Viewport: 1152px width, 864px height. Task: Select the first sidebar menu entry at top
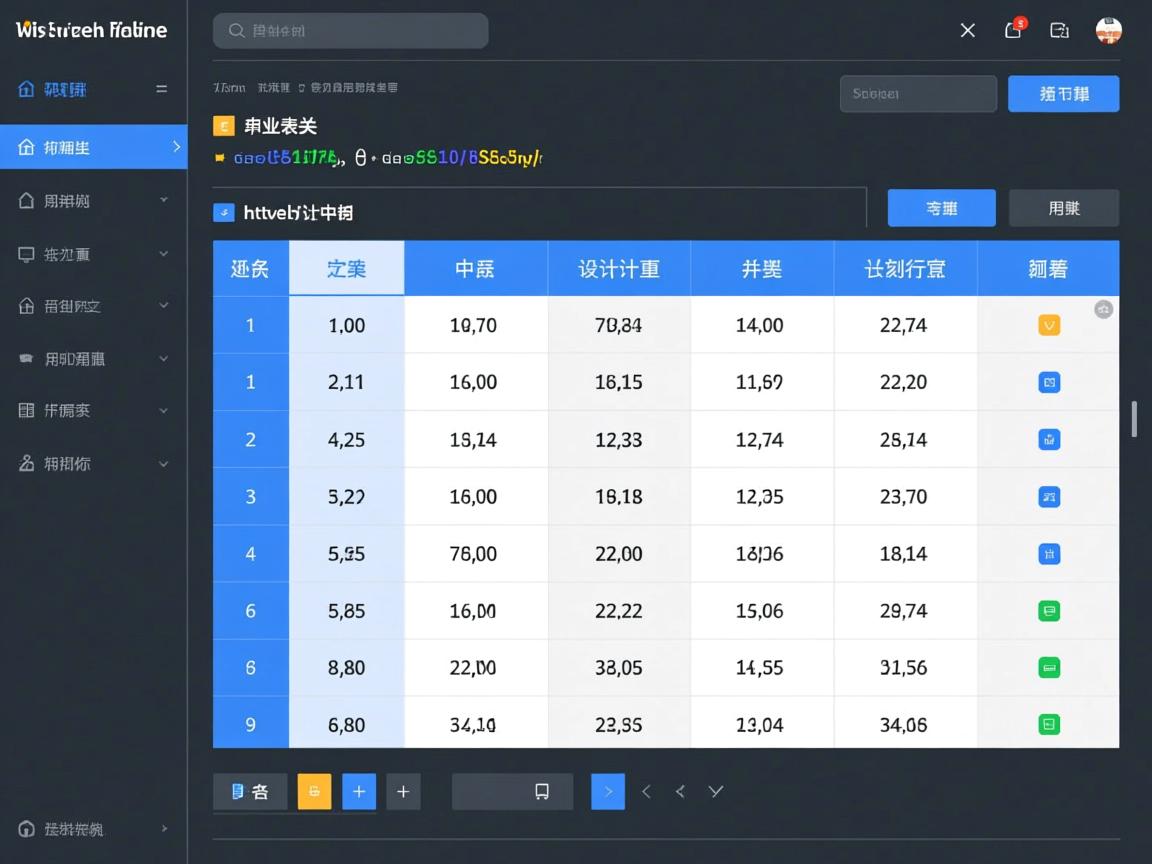[x=89, y=89]
